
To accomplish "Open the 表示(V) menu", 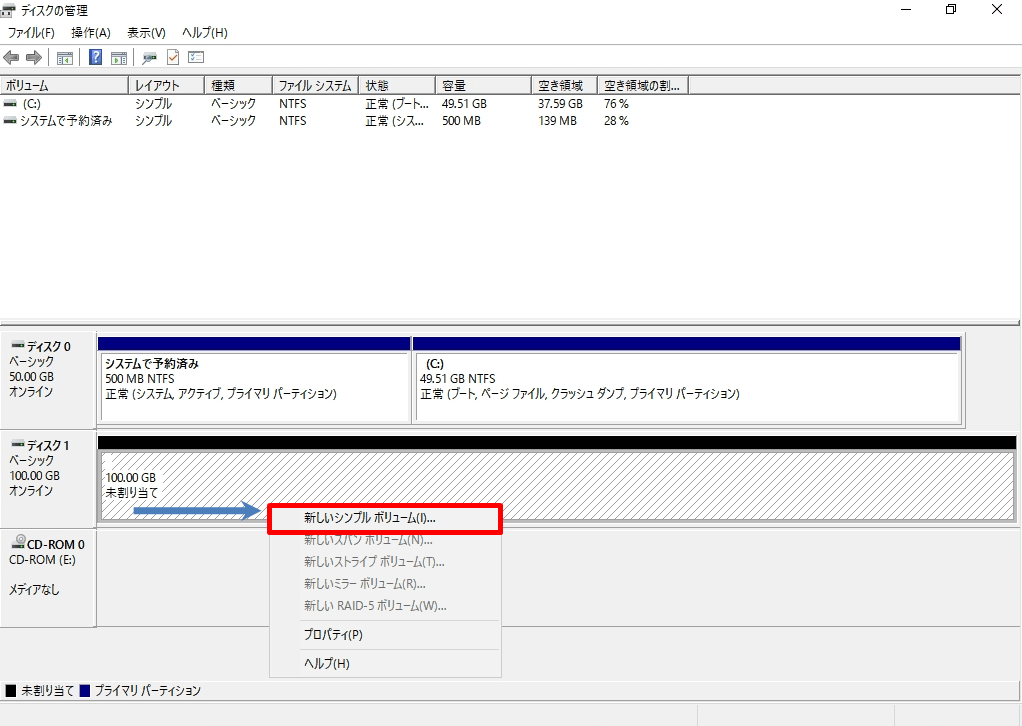I will [x=146, y=32].
